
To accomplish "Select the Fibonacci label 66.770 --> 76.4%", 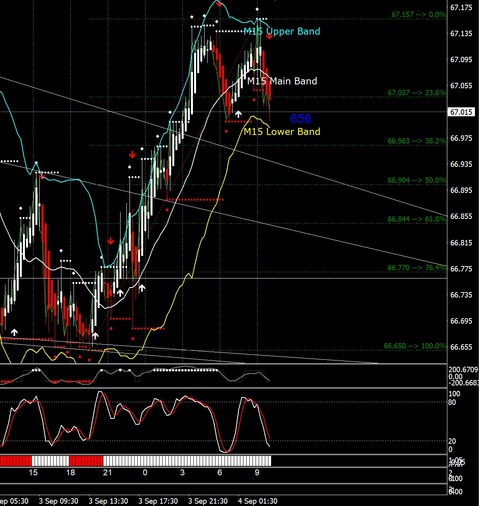I will pos(416,268).
